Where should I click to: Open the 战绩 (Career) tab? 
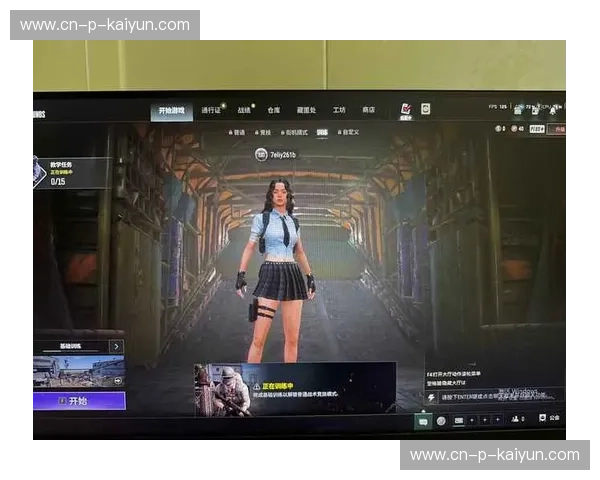(x=244, y=110)
